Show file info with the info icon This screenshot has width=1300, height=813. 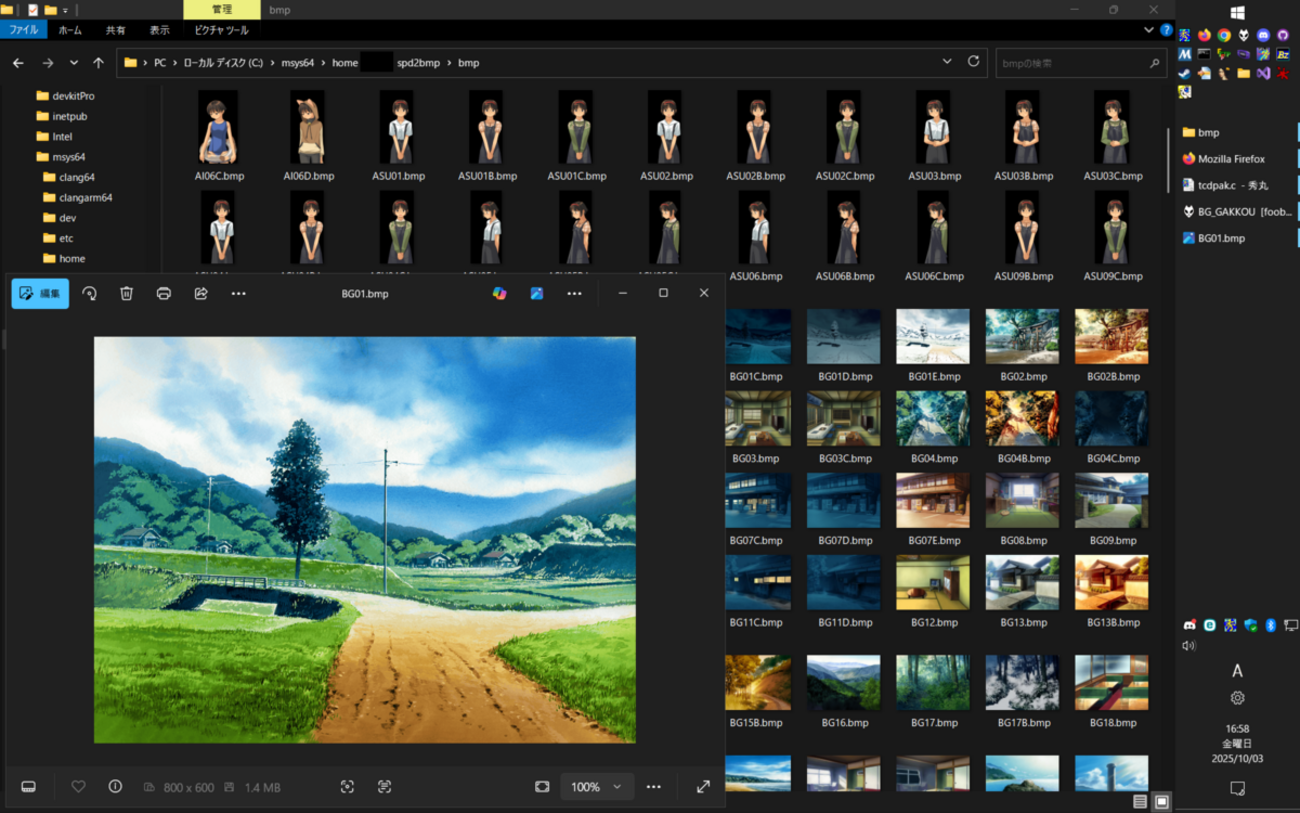115,787
